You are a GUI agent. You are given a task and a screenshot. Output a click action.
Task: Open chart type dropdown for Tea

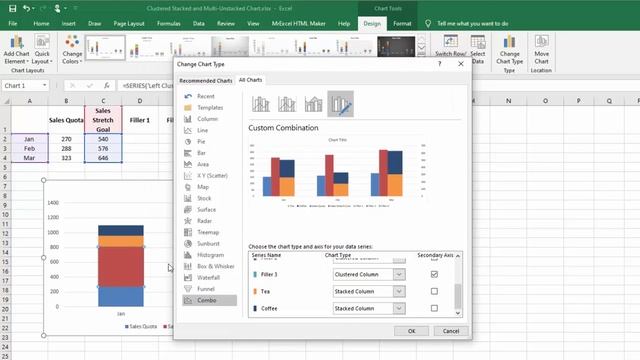(399, 291)
